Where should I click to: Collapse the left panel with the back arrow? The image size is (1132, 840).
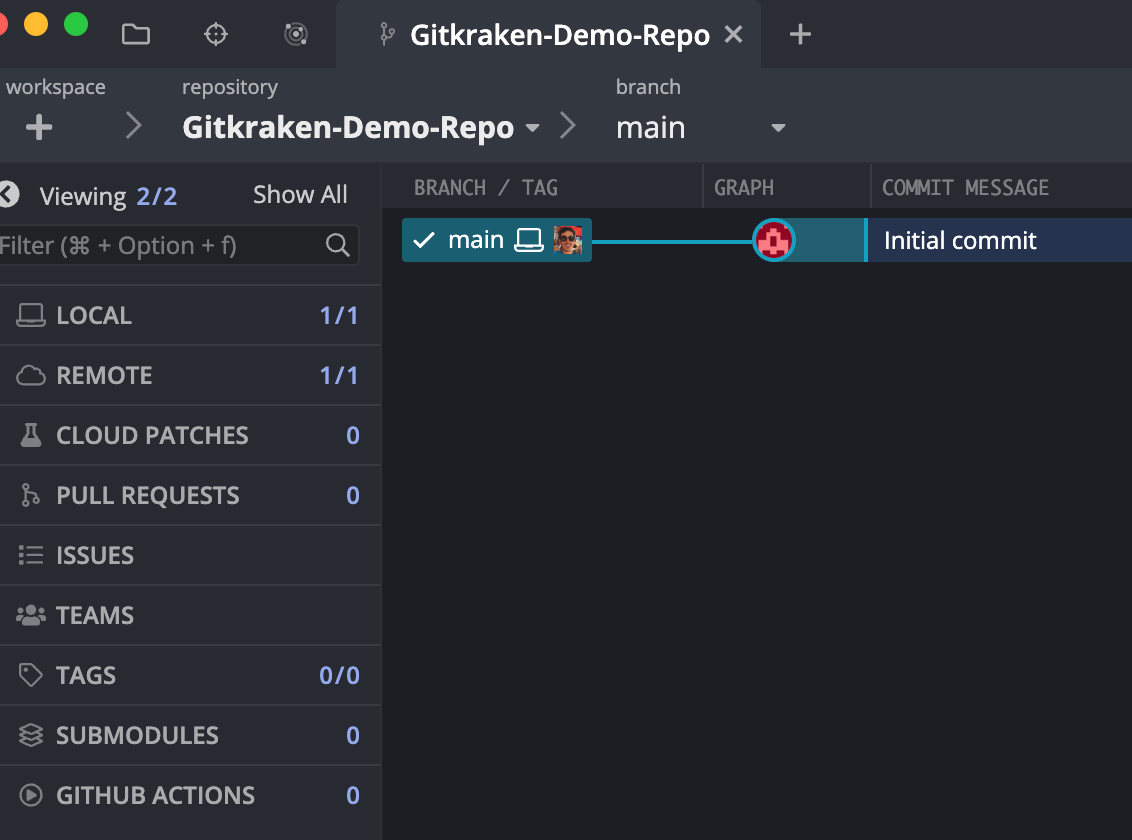(x=9, y=194)
